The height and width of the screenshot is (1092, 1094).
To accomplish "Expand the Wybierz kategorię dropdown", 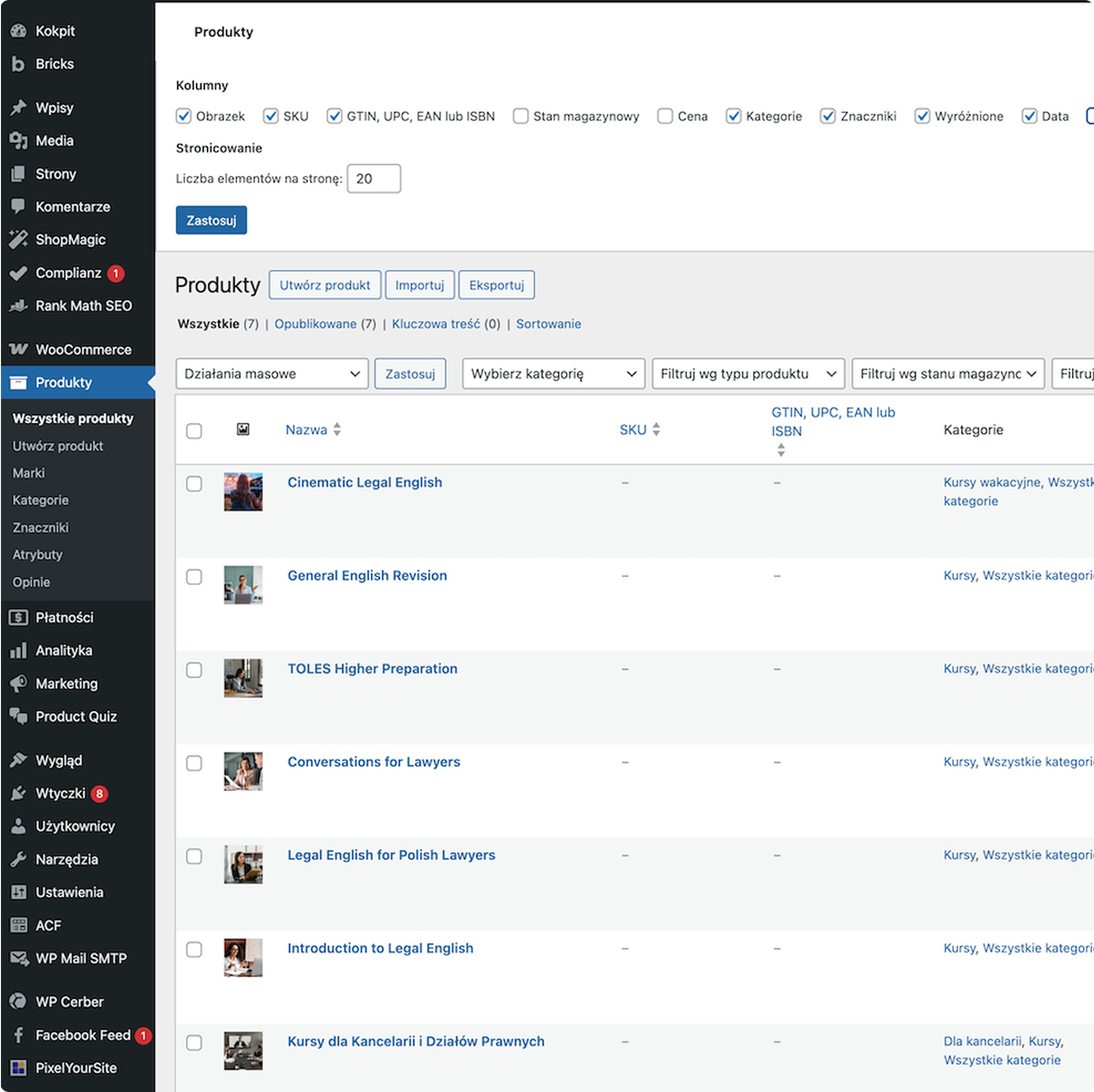I will tap(553, 374).
